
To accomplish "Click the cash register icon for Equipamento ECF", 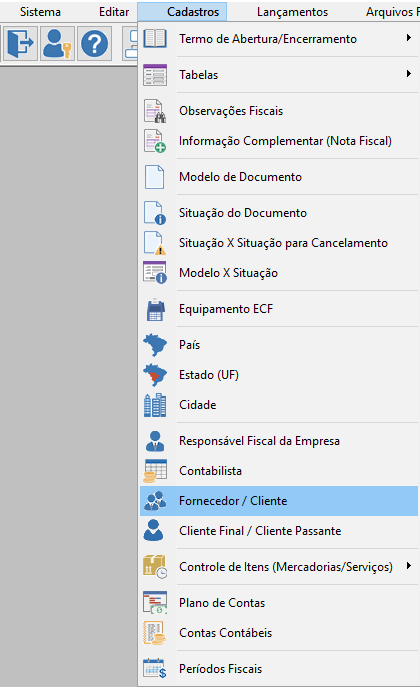I will tap(155, 309).
